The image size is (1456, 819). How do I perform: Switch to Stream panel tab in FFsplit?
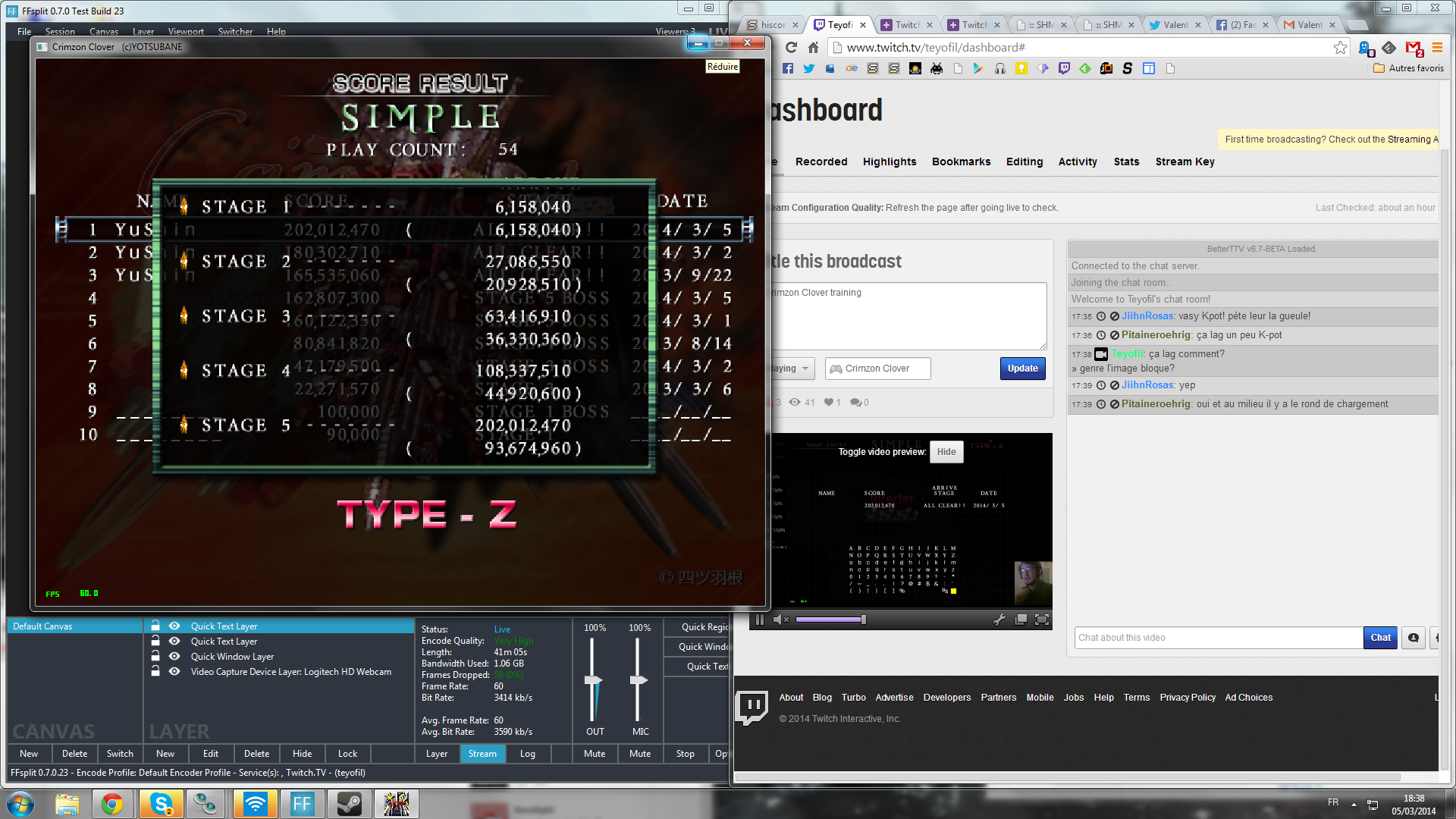tap(482, 754)
